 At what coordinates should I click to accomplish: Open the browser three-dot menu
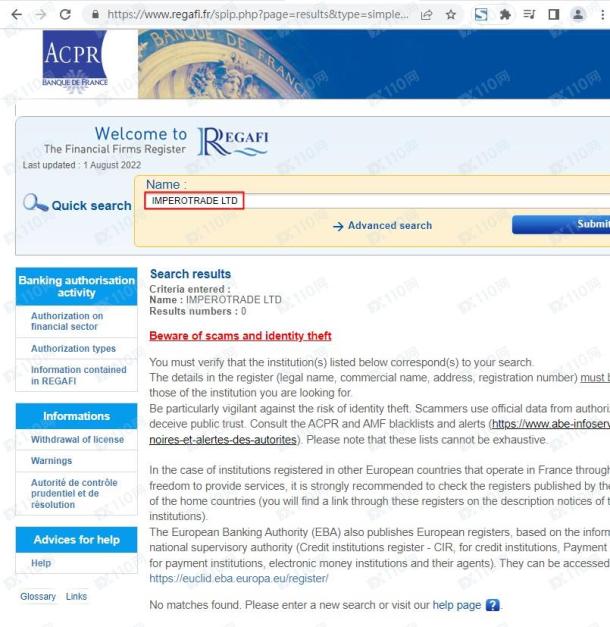(x=602, y=15)
